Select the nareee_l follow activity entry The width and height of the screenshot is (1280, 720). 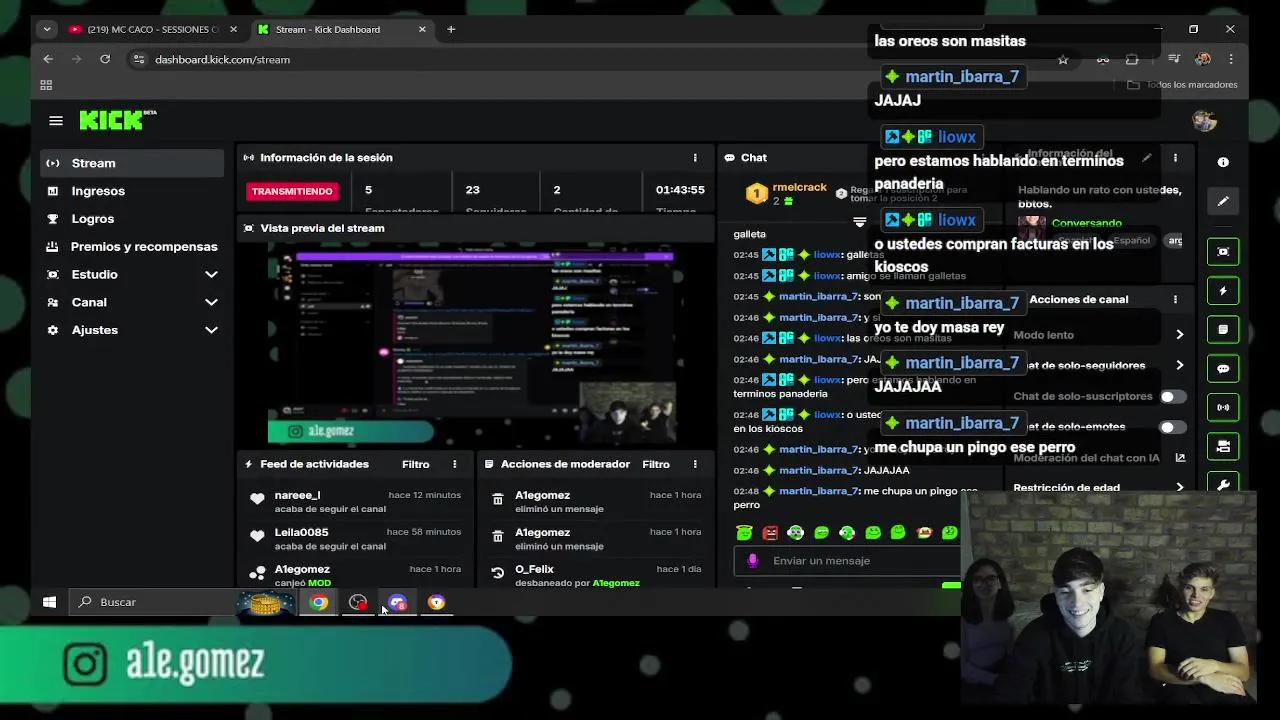(x=356, y=501)
